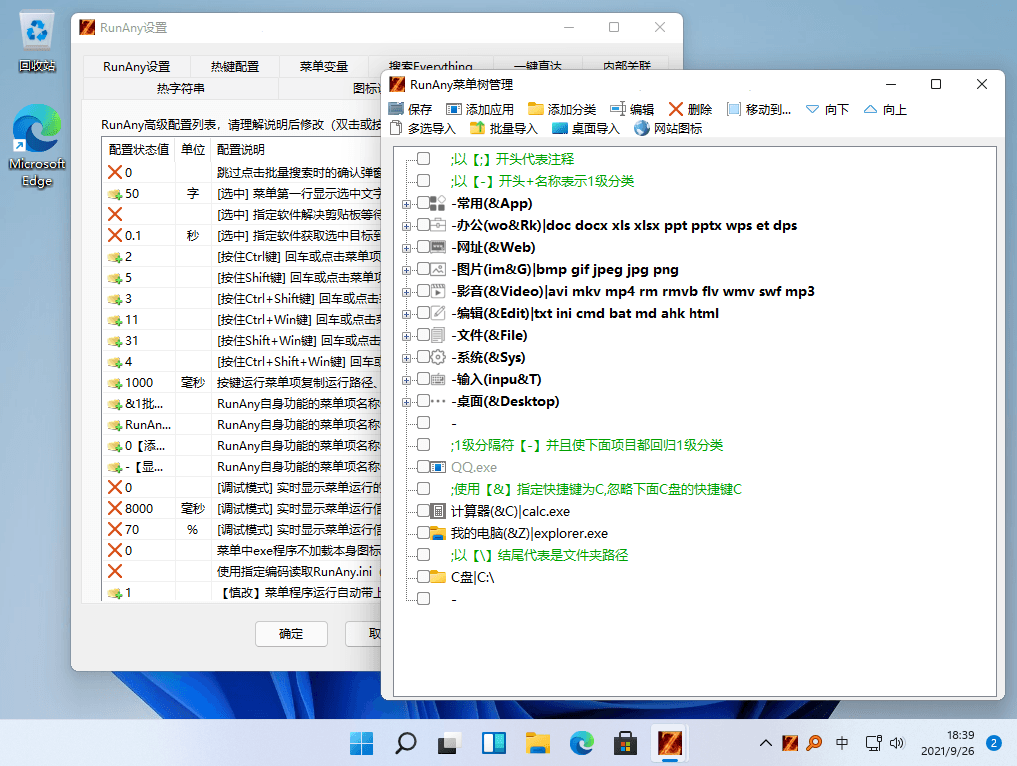Viewport: 1017px width, 766px height.
Task: Click the QQ.exe application icon
Action: (x=438, y=467)
